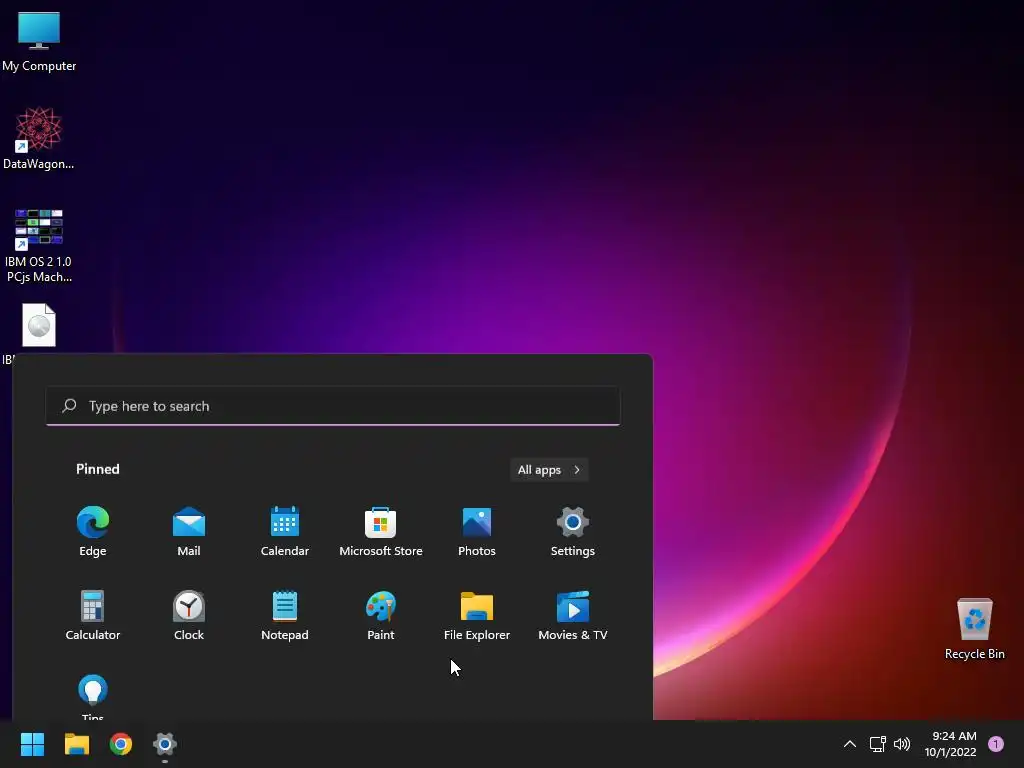Launch Google Chrome from the taskbar
The height and width of the screenshot is (768, 1024).
point(121,744)
